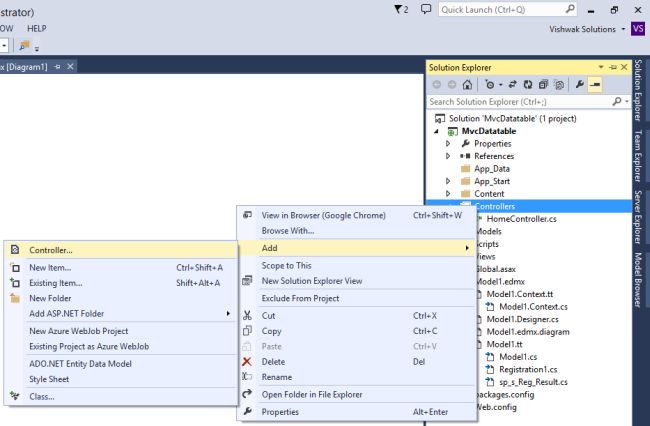This screenshot has width=650, height=426.
Task: Expand the Properties node in project tree
Action: point(448,143)
